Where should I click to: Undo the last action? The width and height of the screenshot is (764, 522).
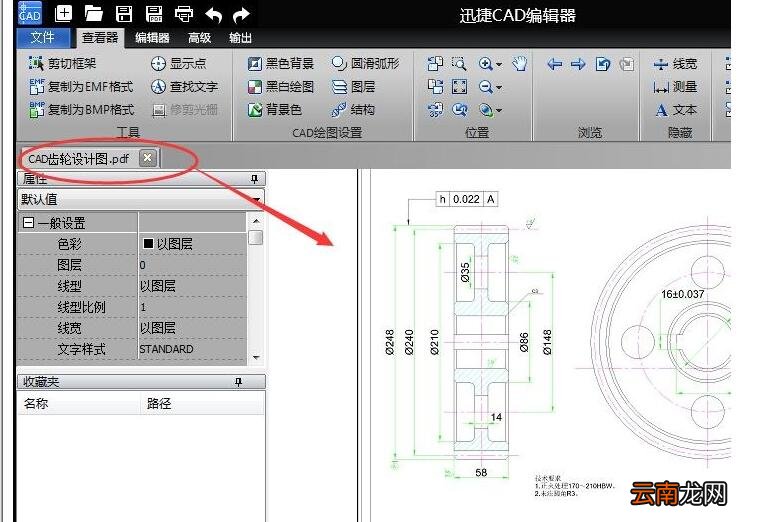tap(213, 15)
